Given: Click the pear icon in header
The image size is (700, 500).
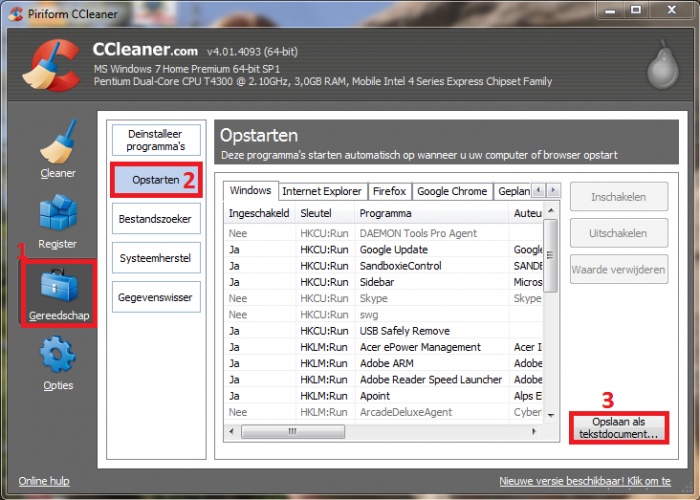Looking at the screenshot, I should (x=663, y=65).
